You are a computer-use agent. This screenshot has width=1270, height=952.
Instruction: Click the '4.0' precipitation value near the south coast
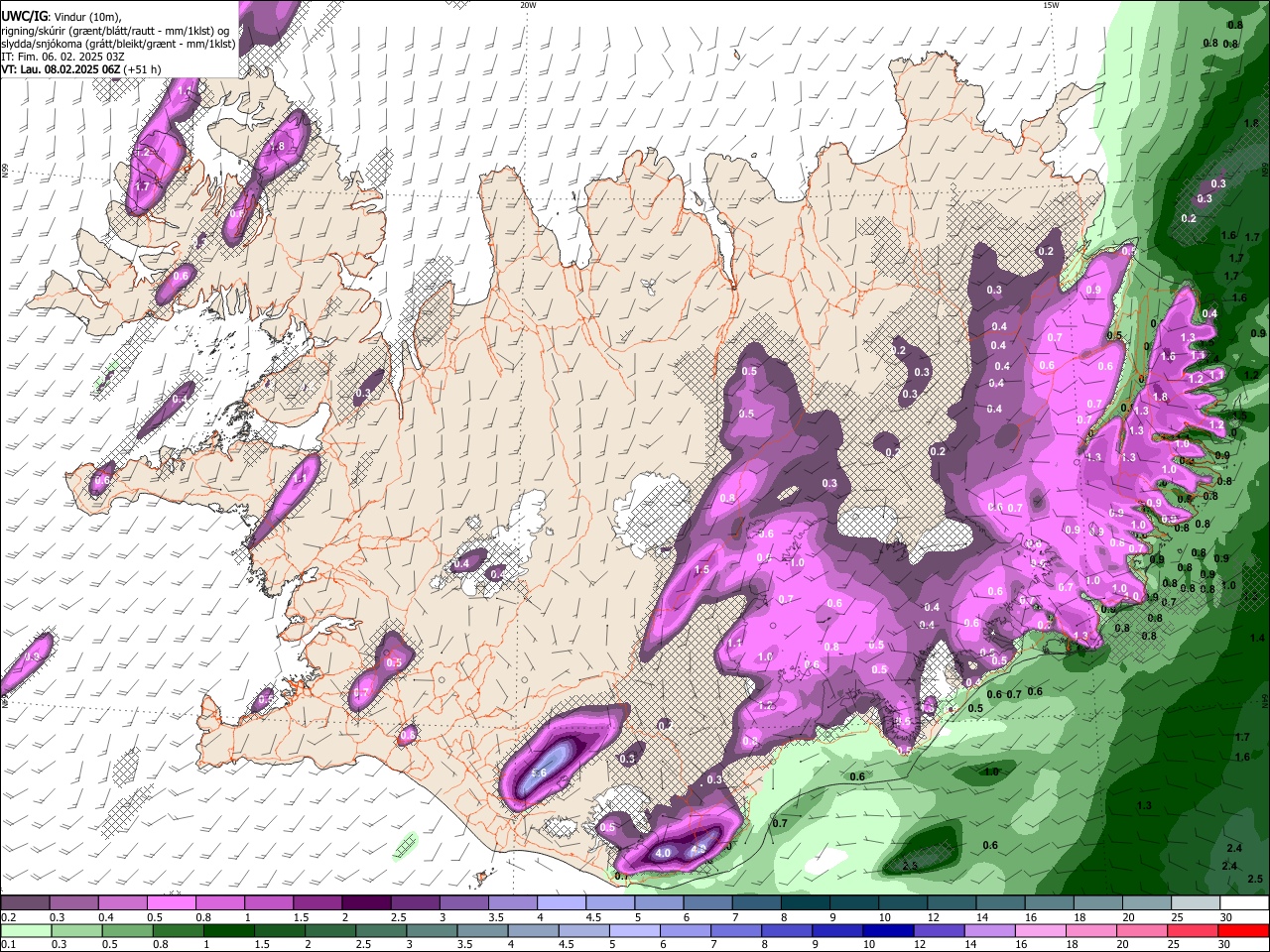point(664,853)
